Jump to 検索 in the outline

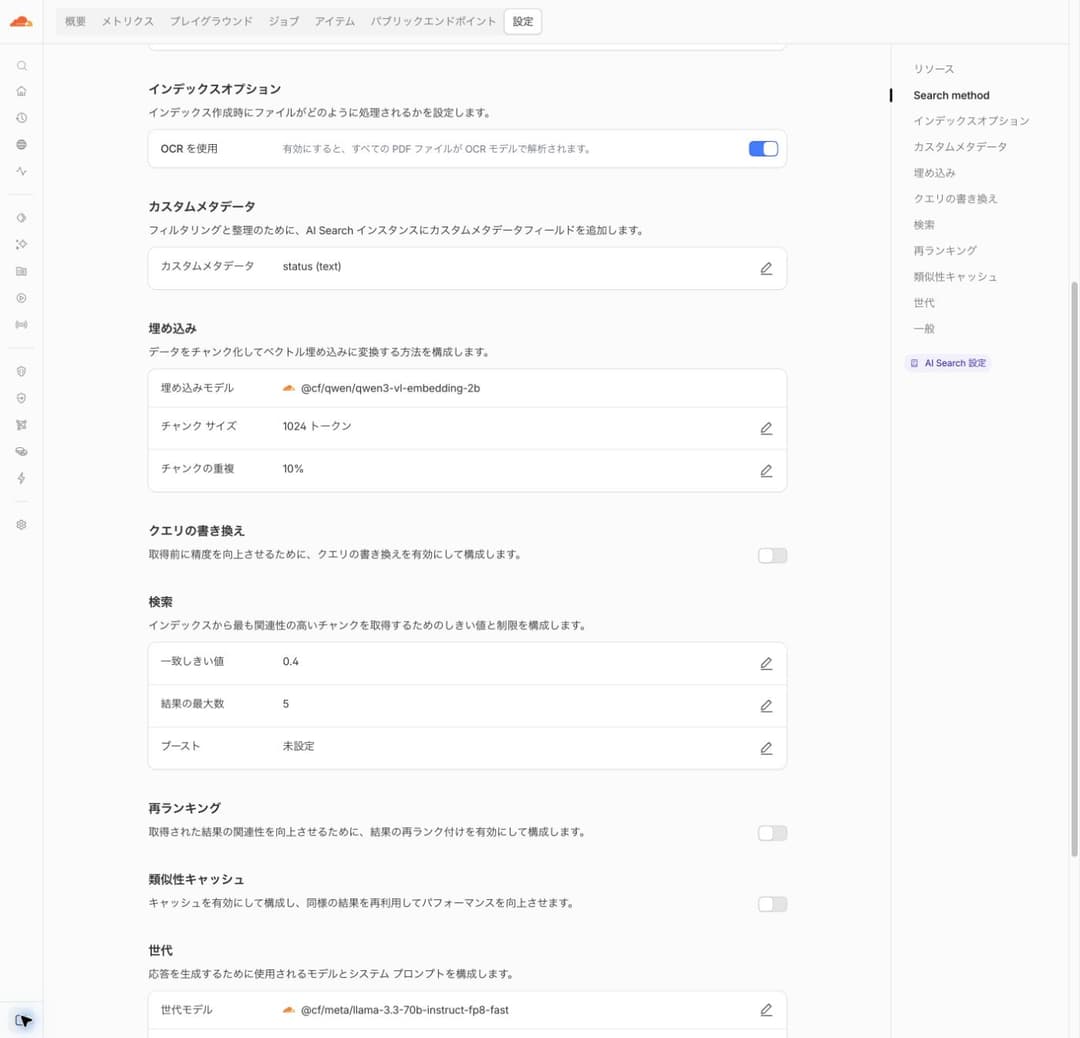pos(924,225)
